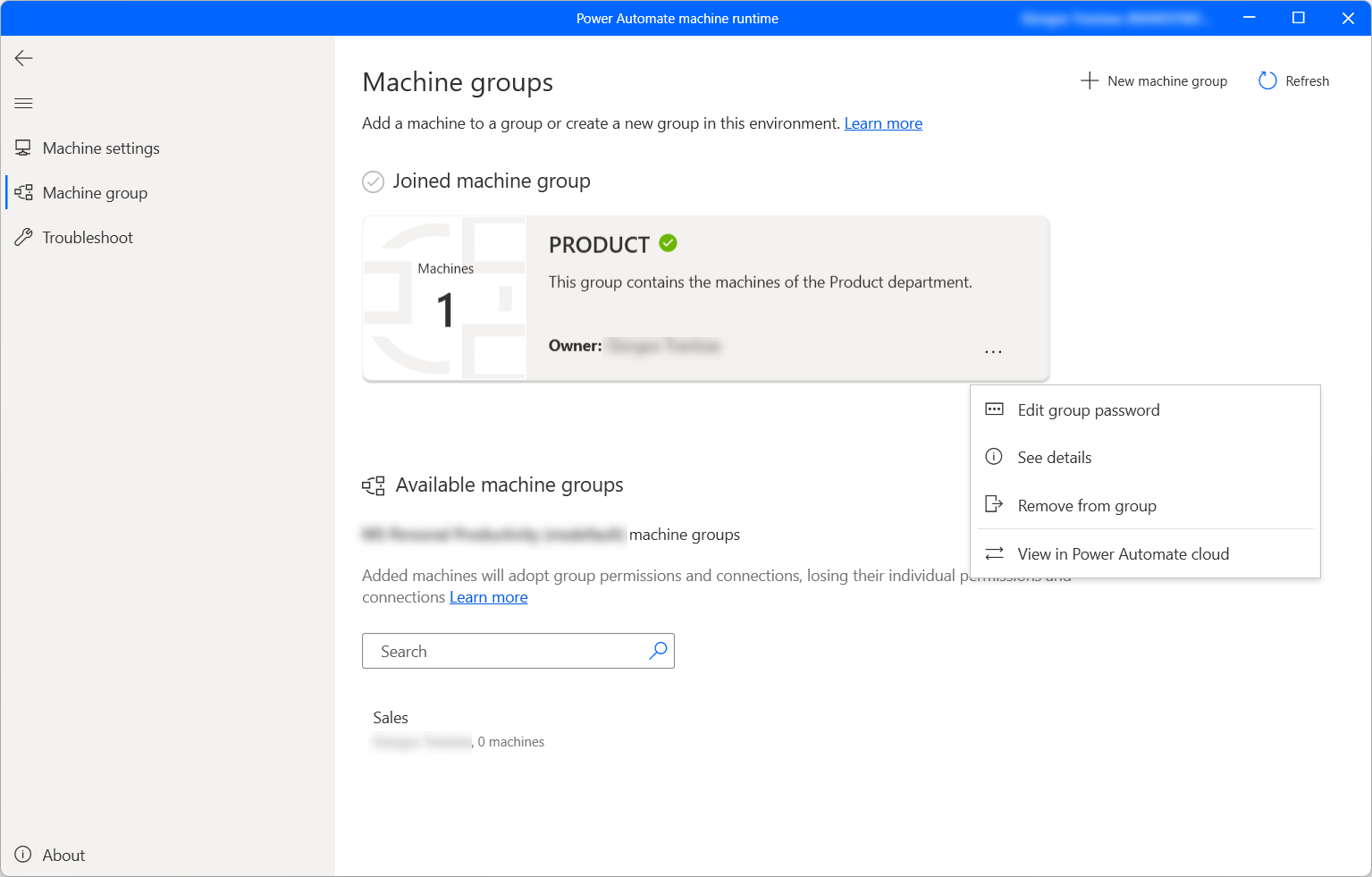Click the Joined machine group checkmark icon
This screenshot has height=877, width=1372.
(x=373, y=181)
